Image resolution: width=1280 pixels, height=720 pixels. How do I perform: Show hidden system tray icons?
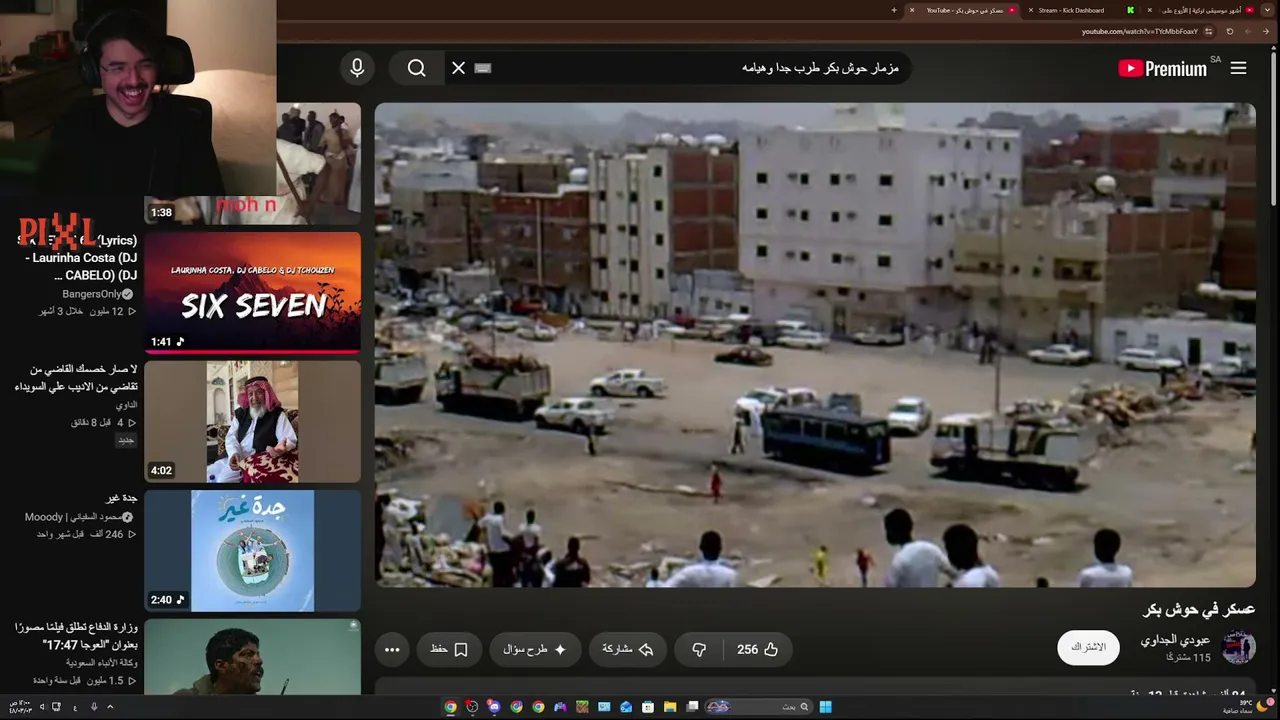(x=110, y=707)
